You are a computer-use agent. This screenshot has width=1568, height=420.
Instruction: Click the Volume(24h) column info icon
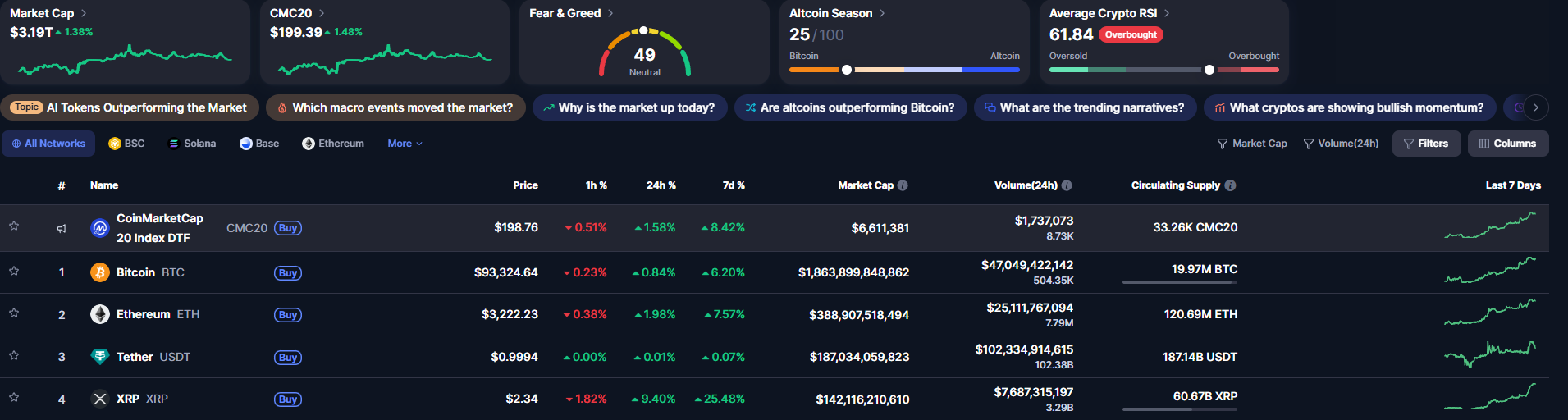click(x=1067, y=185)
